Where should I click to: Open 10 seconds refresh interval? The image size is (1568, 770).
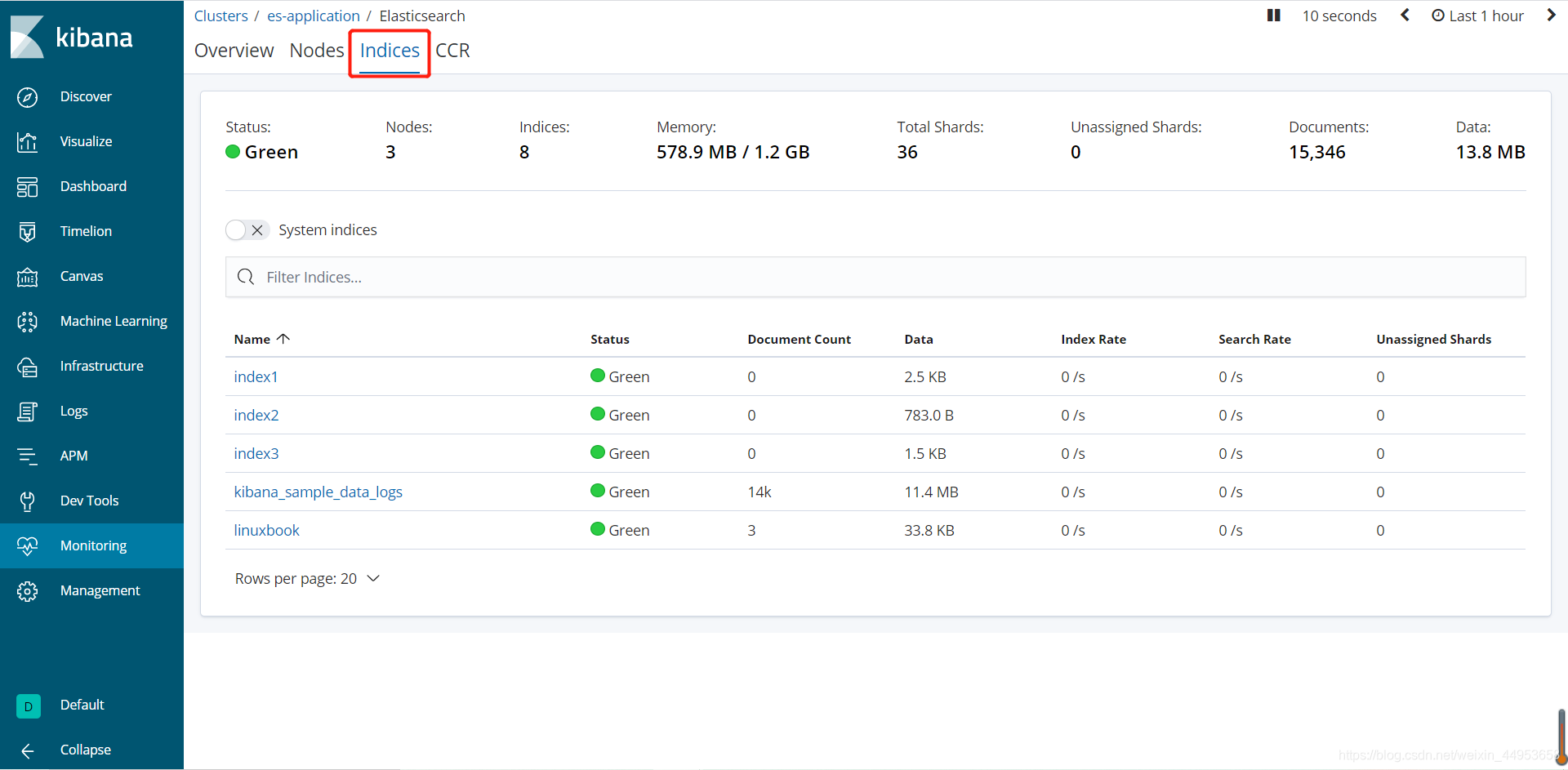coord(1339,16)
